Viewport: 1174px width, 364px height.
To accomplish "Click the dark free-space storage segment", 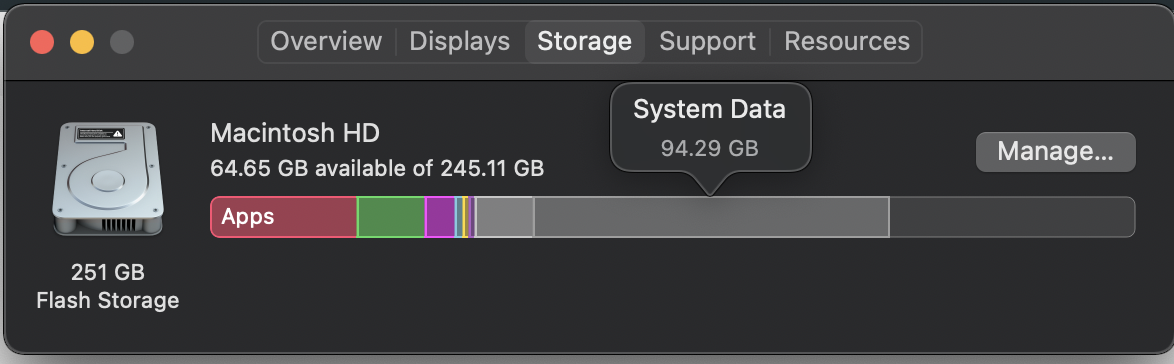I will click(1012, 217).
